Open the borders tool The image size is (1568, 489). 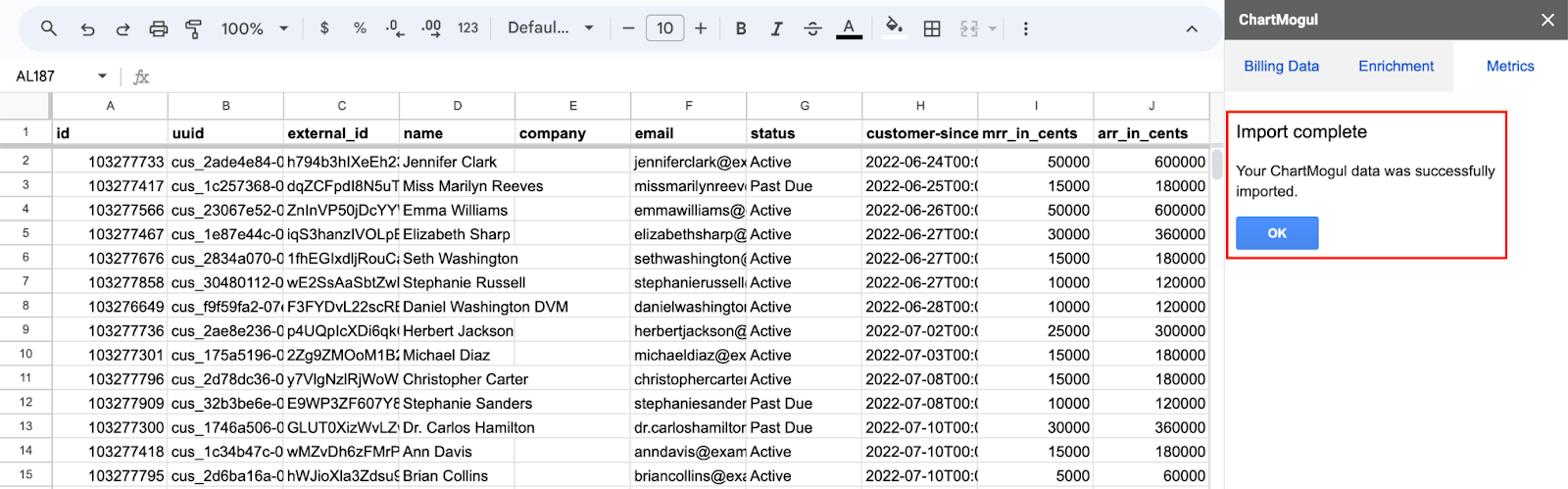point(932,28)
